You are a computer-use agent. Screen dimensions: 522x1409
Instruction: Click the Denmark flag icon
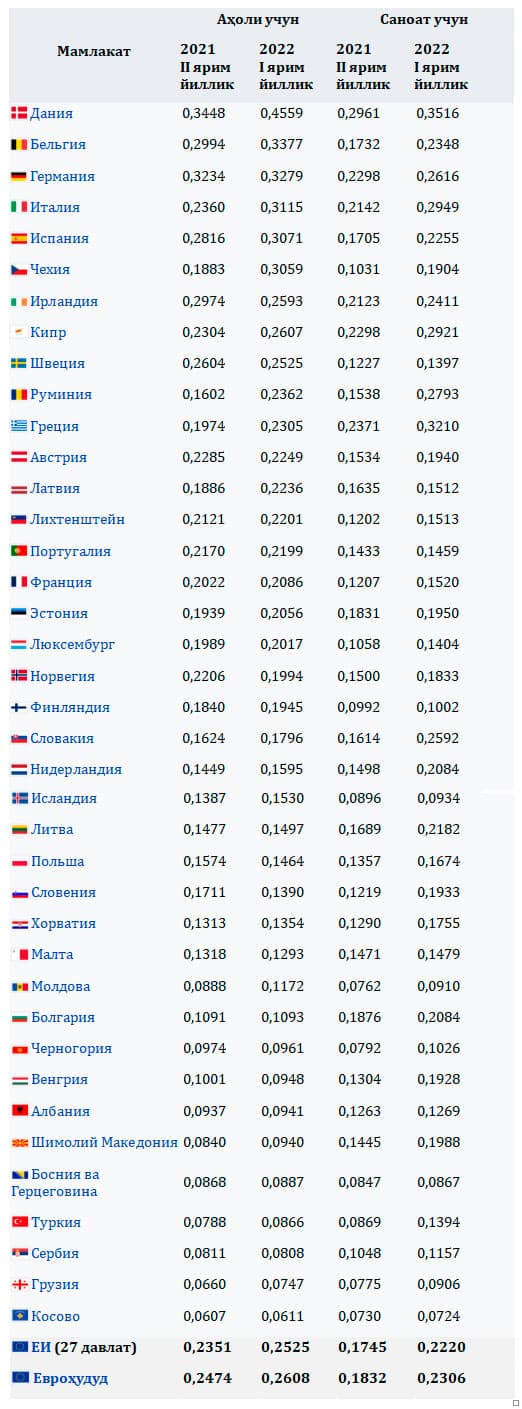pyautogui.click(x=19, y=113)
